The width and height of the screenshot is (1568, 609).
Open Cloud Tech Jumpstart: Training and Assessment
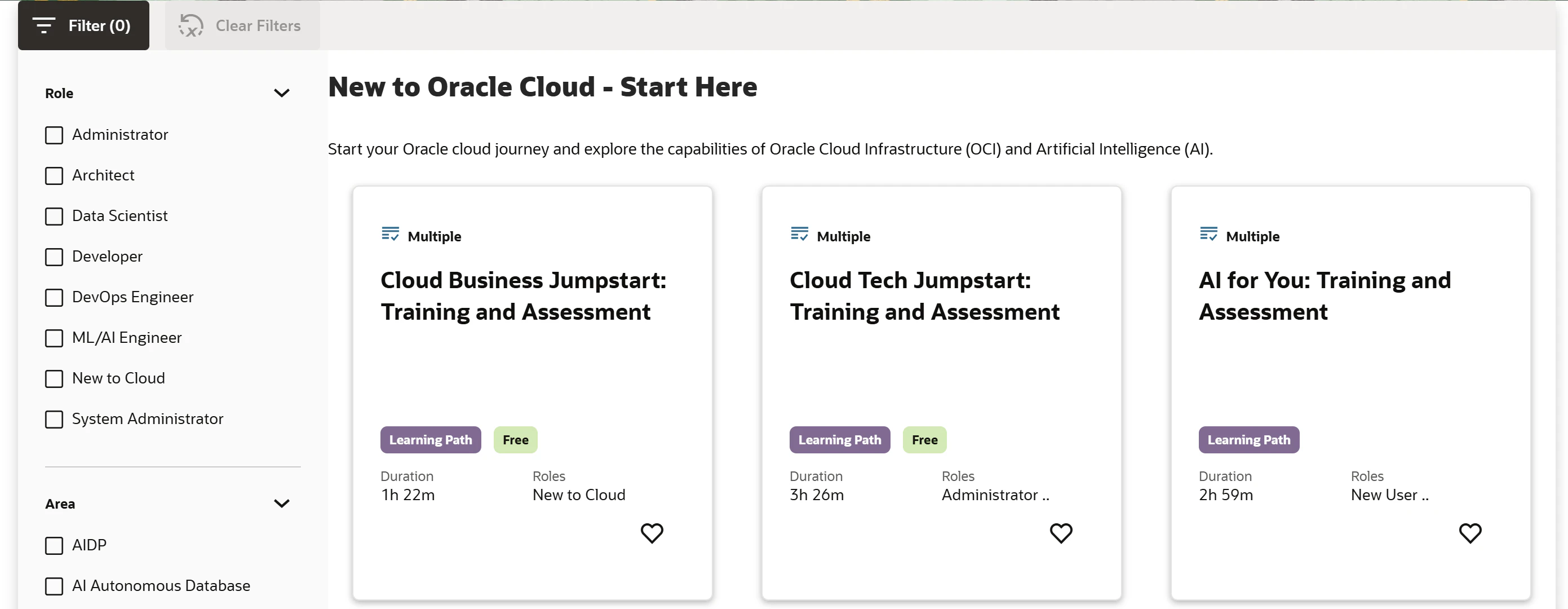click(924, 296)
